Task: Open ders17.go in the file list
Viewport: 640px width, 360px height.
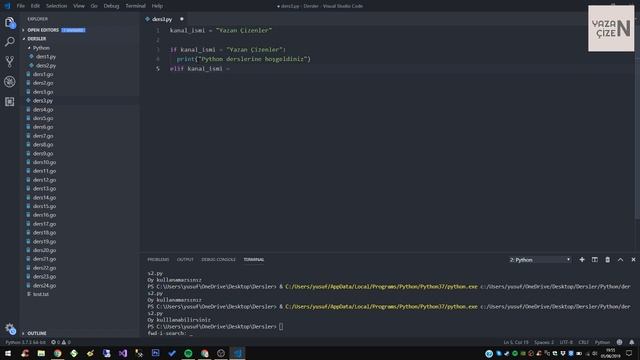Action: (x=44, y=224)
